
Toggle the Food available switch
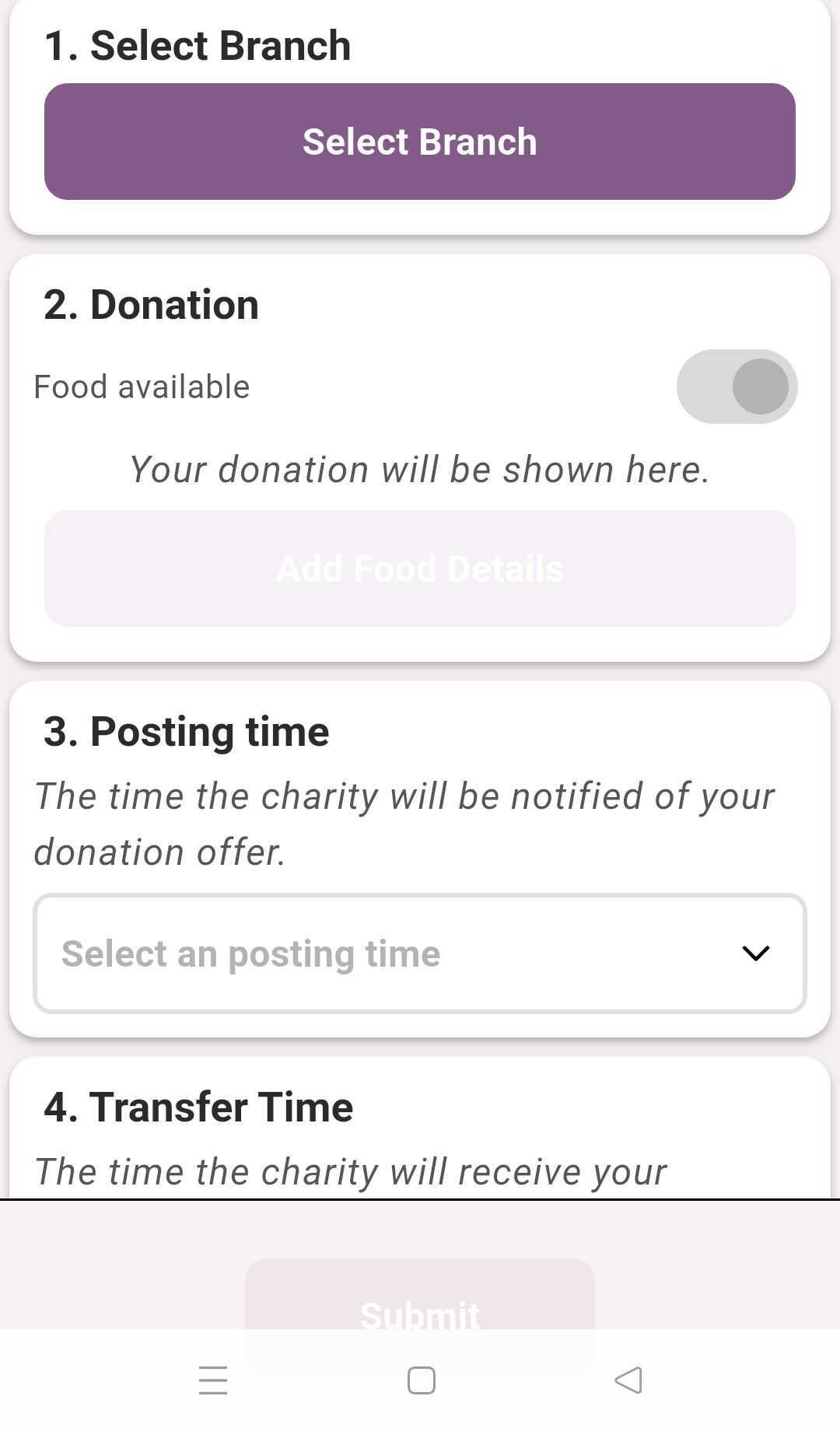pyautogui.click(x=737, y=387)
